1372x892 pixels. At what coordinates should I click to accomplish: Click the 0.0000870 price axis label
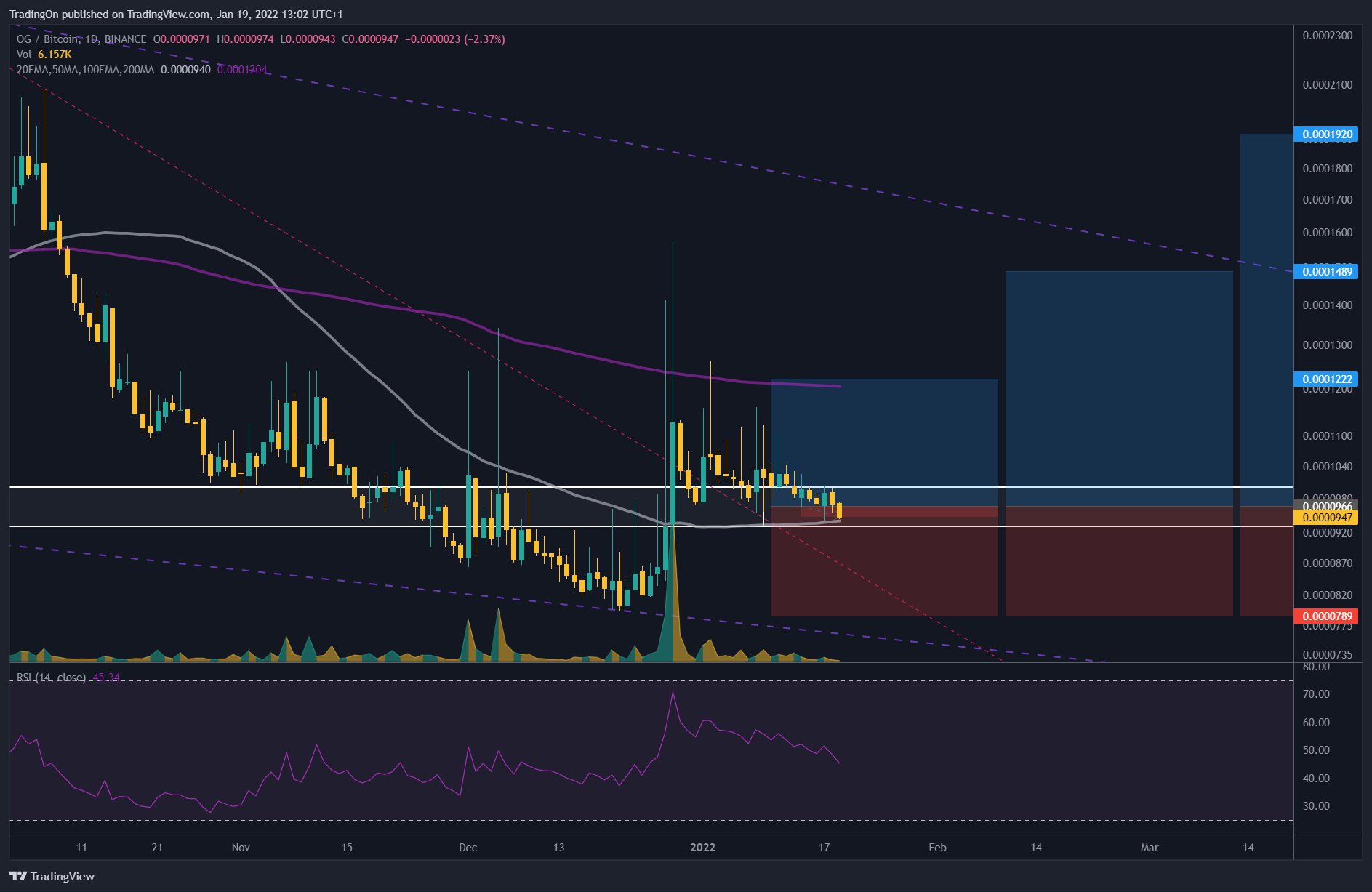(1328, 563)
